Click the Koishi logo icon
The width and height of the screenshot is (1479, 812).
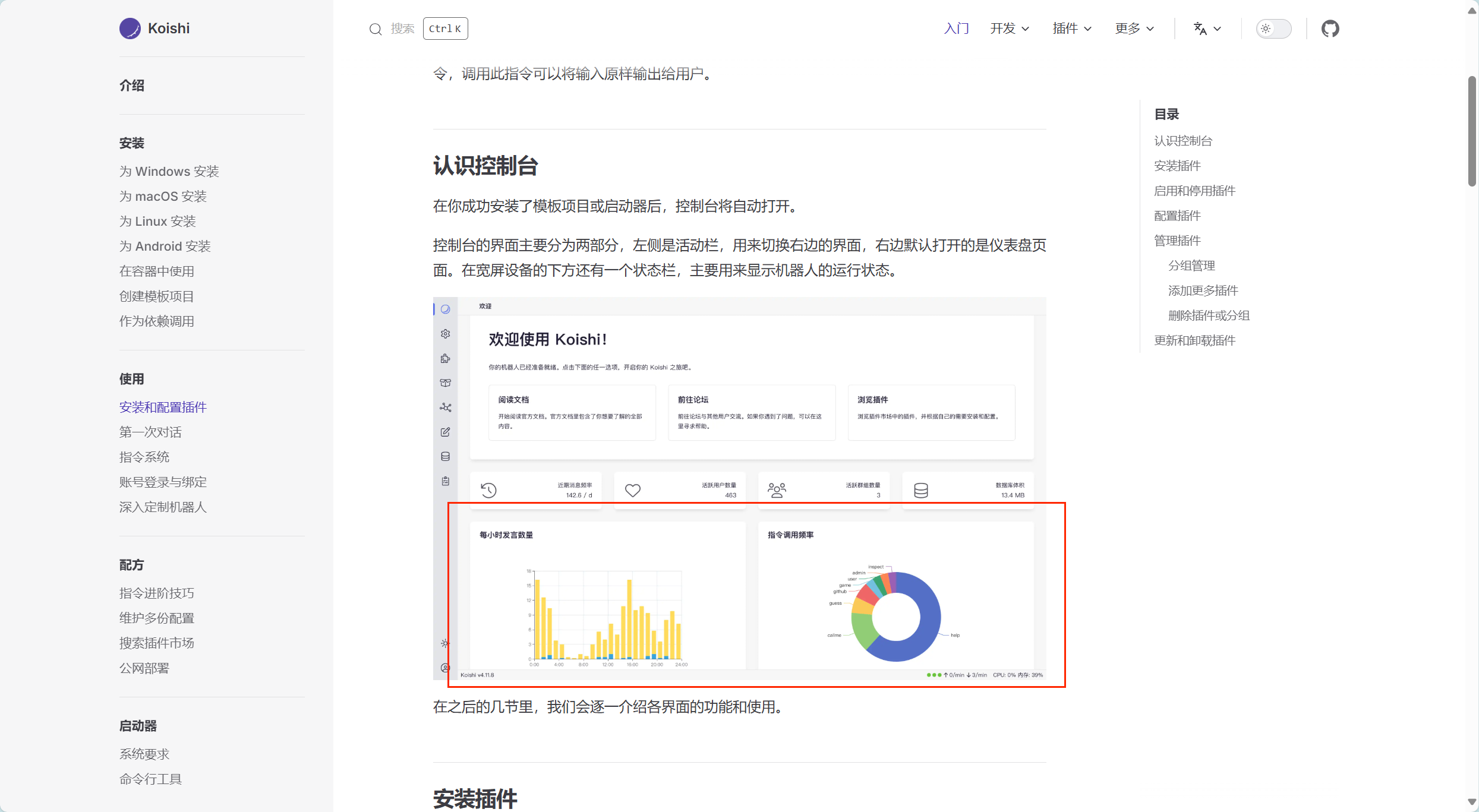point(130,29)
